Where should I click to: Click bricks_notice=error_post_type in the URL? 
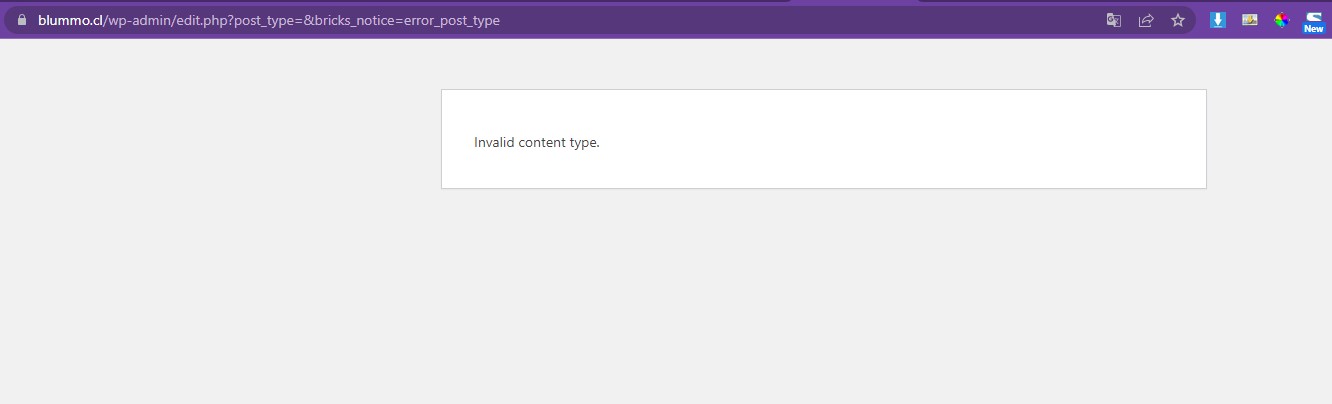coord(406,20)
